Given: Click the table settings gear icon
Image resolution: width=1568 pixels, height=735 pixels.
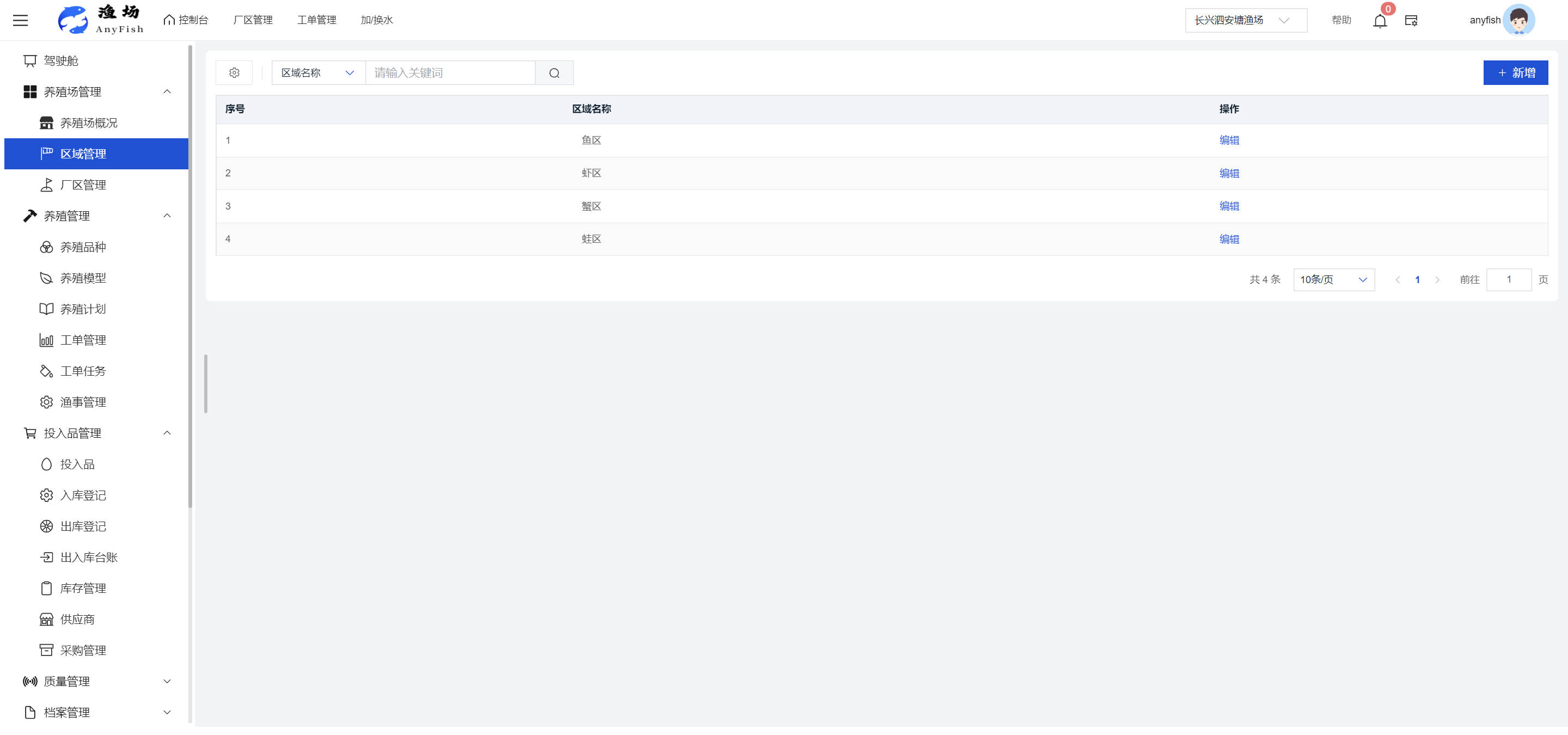Looking at the screenshot, I should coord(234,73).
